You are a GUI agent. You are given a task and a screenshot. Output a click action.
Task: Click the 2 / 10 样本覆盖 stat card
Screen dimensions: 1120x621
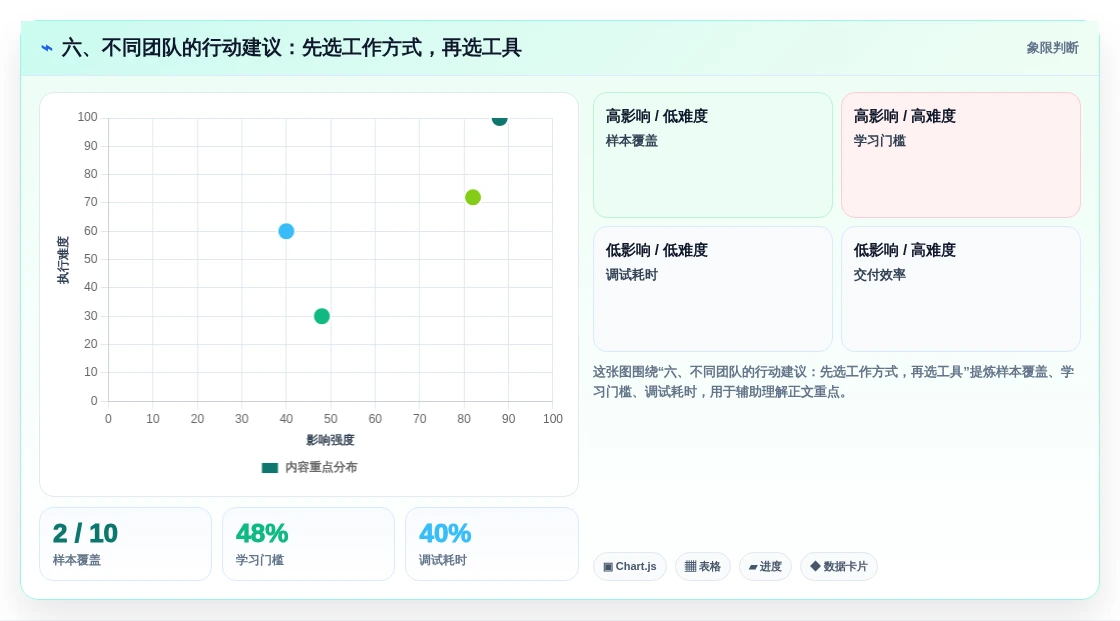[x=126, y=544]
